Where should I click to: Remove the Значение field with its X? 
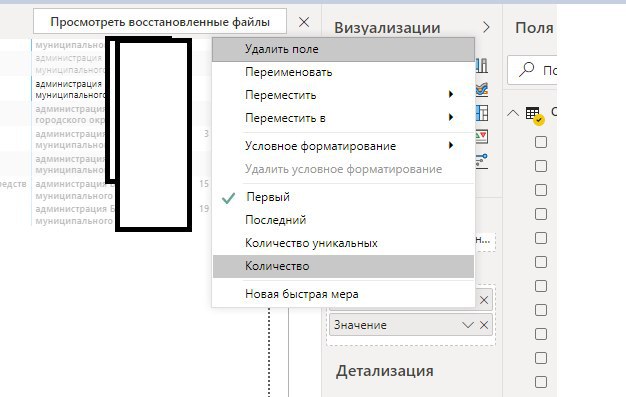[484, 325]
